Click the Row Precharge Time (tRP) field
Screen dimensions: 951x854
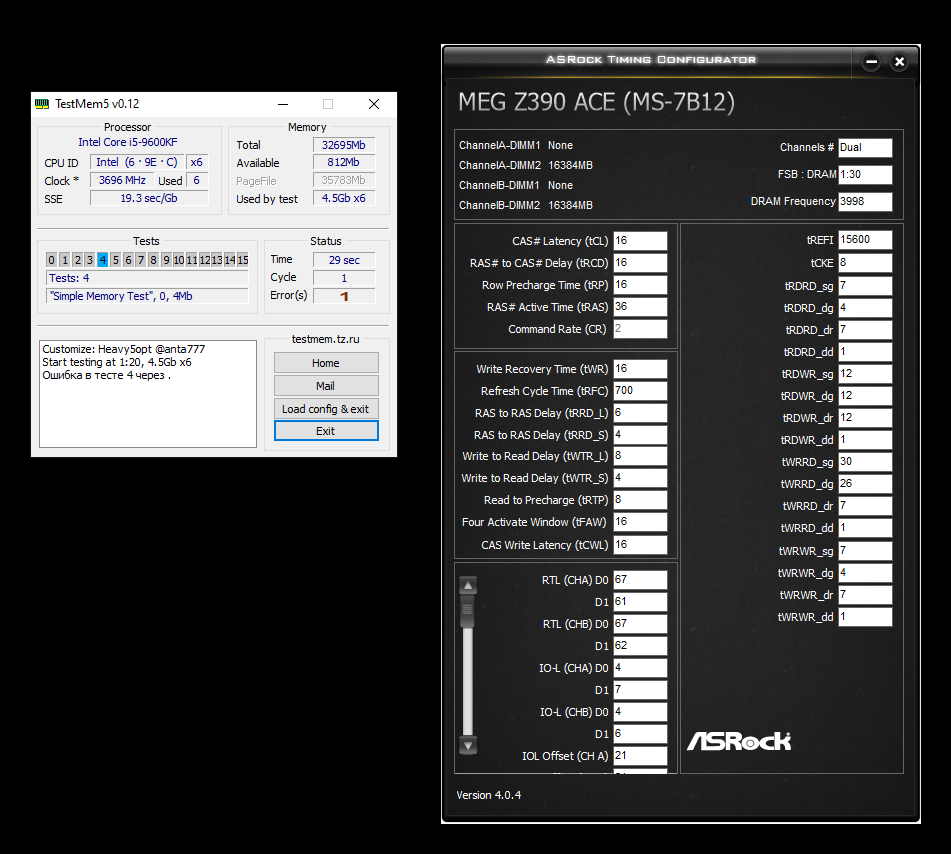[x=640, y=284]
